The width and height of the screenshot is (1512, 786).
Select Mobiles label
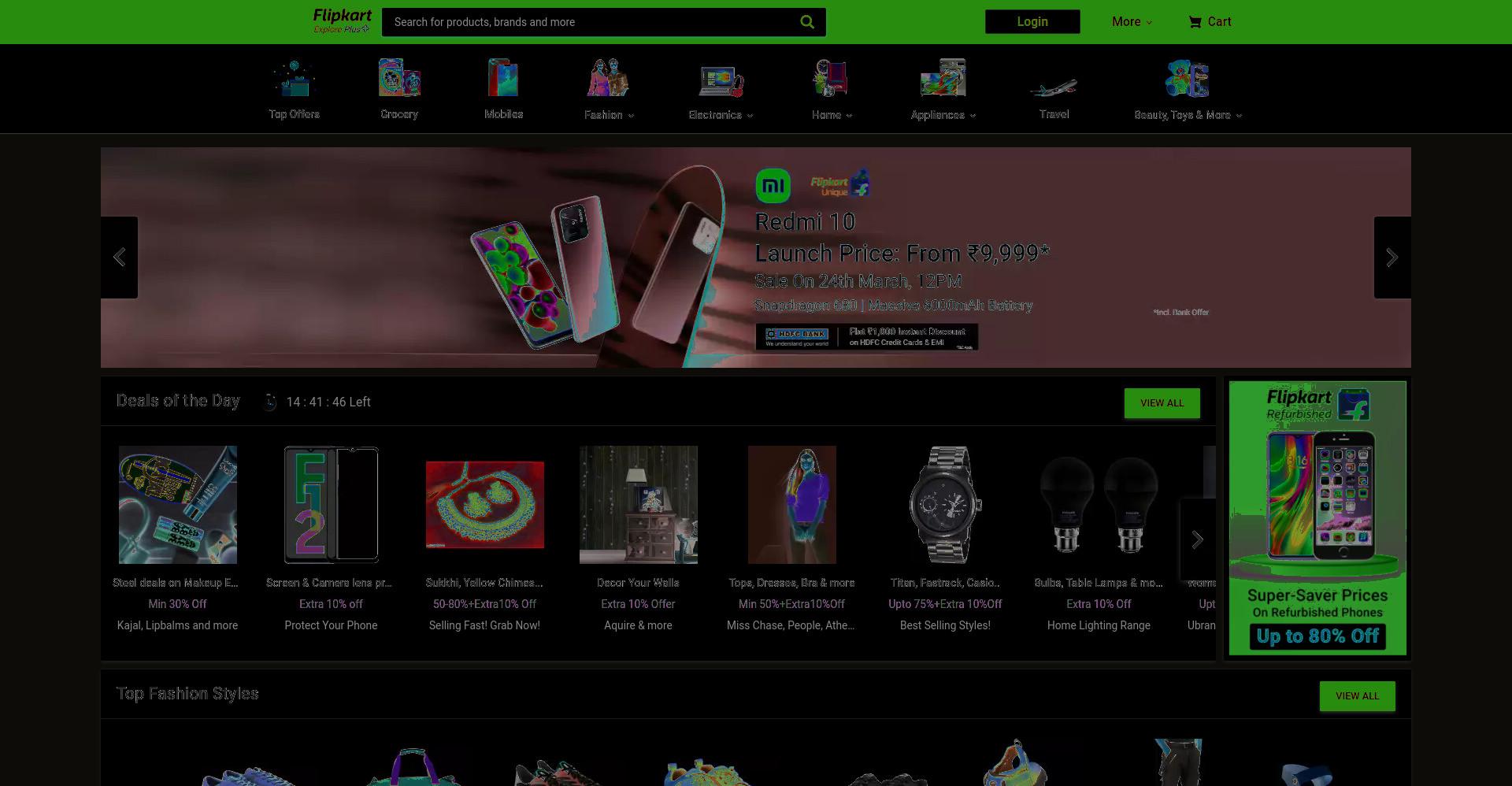coord(503,114)
